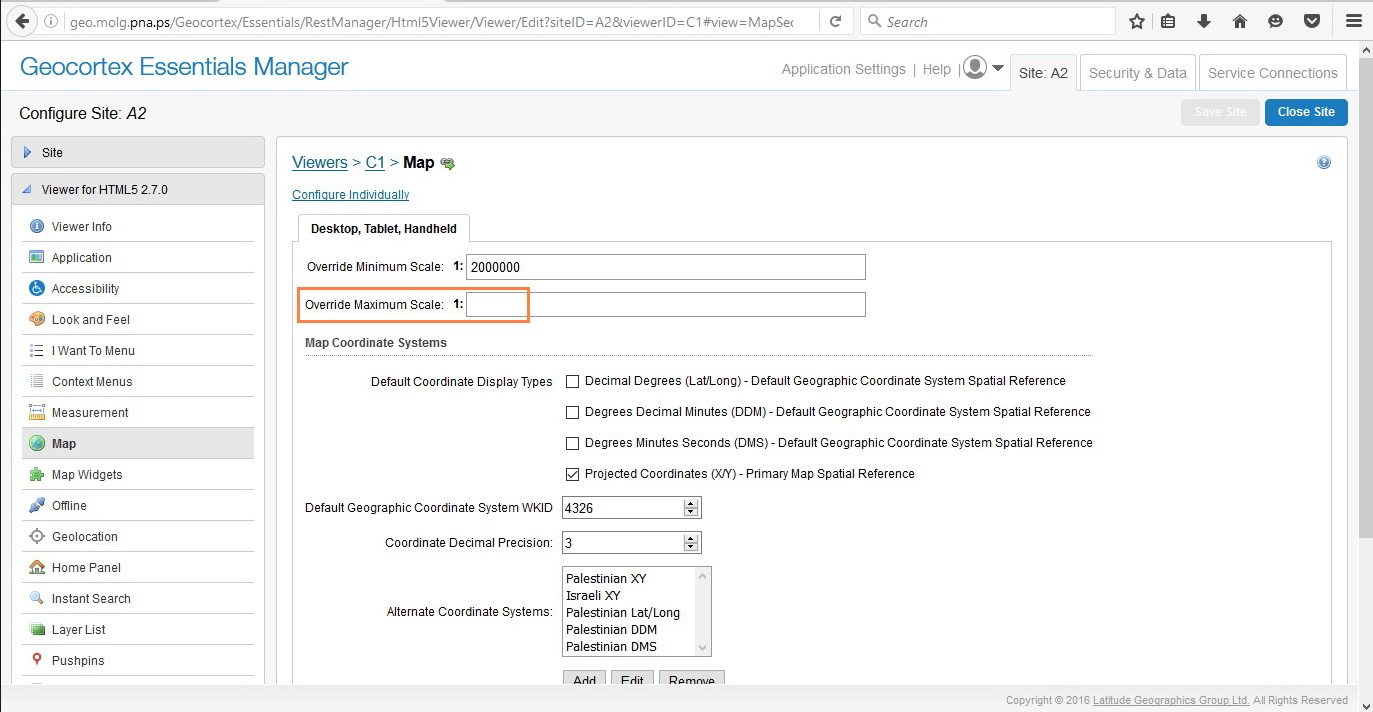Click Override Minimum Scale input field
The width and height of the screenshot is (1373, 712).
click(665, 267)
